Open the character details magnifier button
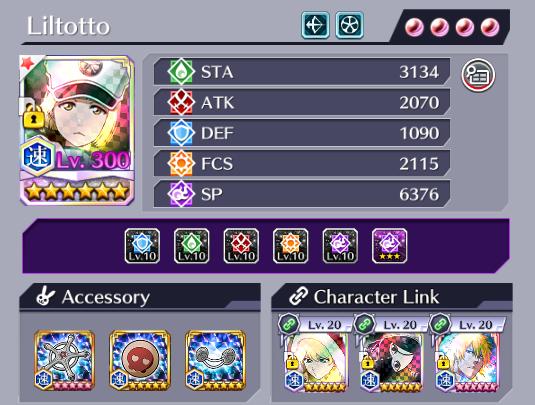This screenshot has height=405, width=535. click(478, 75)
